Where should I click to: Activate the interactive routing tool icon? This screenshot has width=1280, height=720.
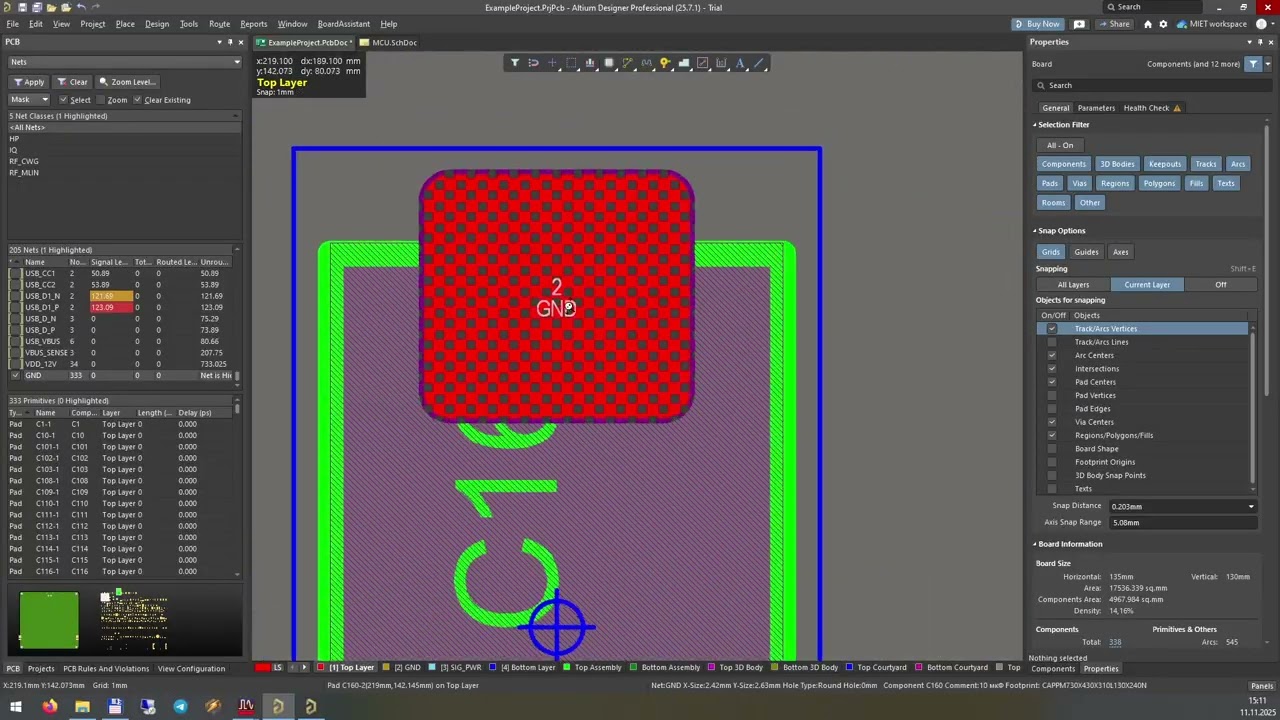click(627, 63)
